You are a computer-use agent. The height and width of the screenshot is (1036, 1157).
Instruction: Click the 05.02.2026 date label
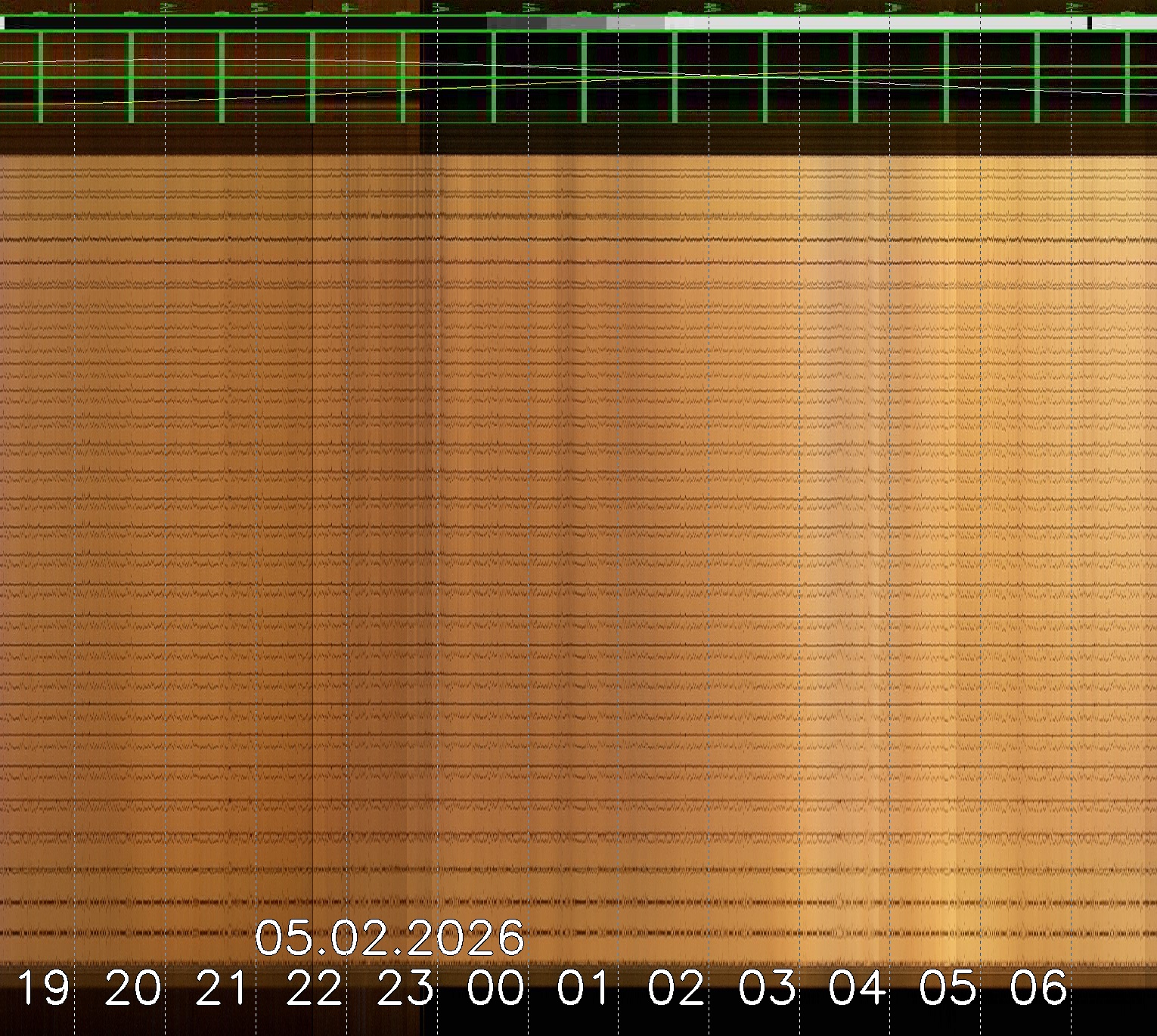[389, 938]
